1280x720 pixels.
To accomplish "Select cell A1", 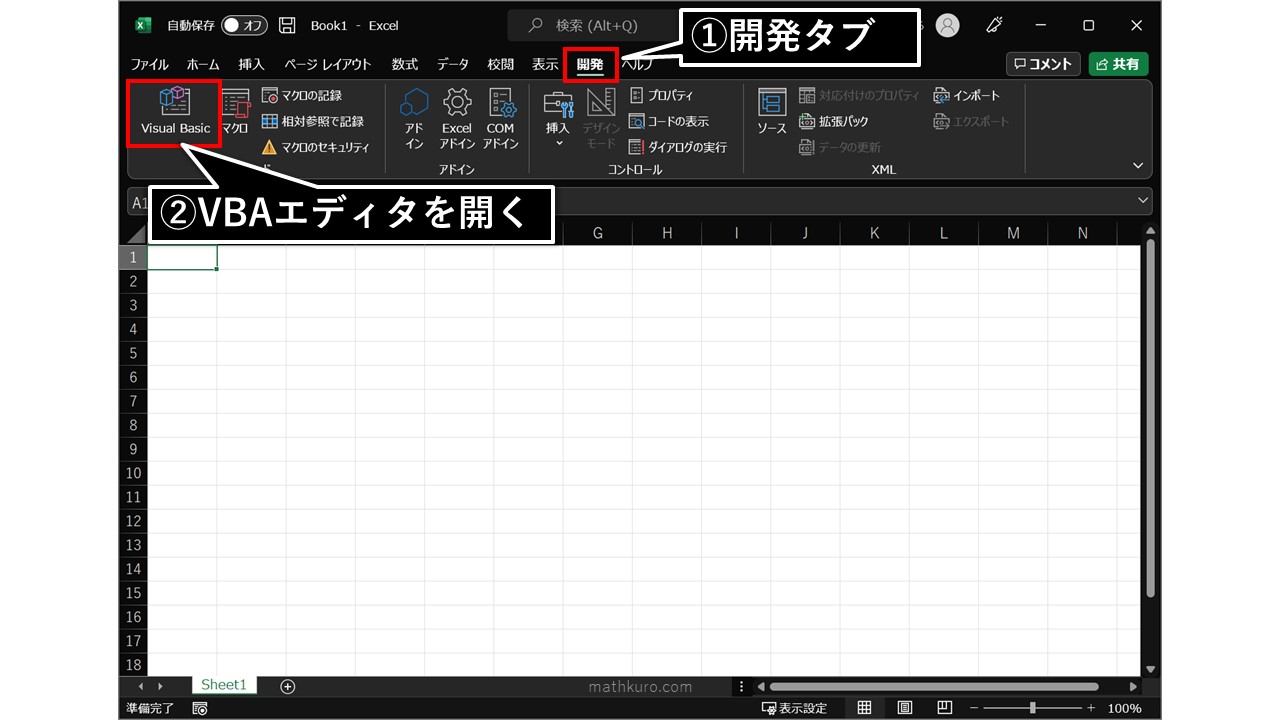I will coord(182,257).
